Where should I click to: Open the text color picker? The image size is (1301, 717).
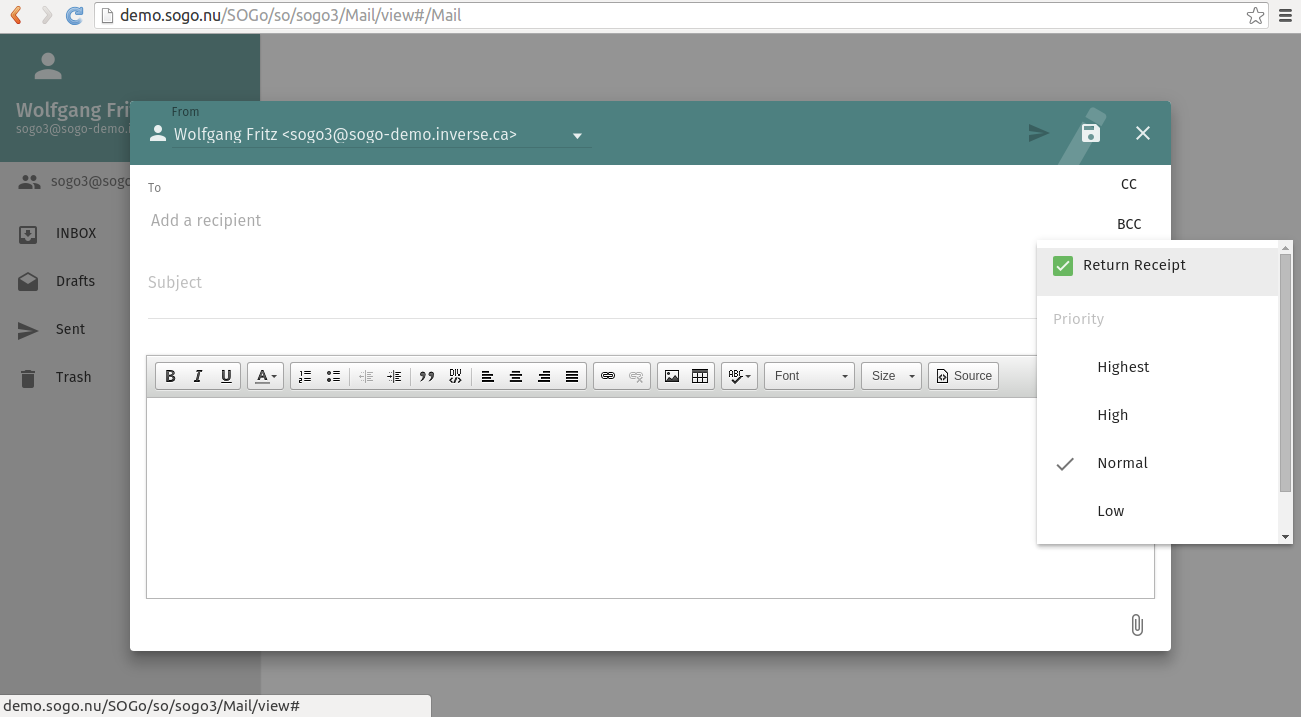tap(266, 376)
